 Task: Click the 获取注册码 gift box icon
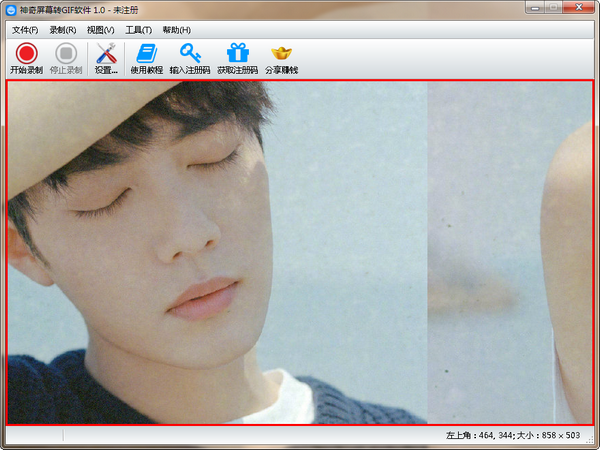(237, 58)
